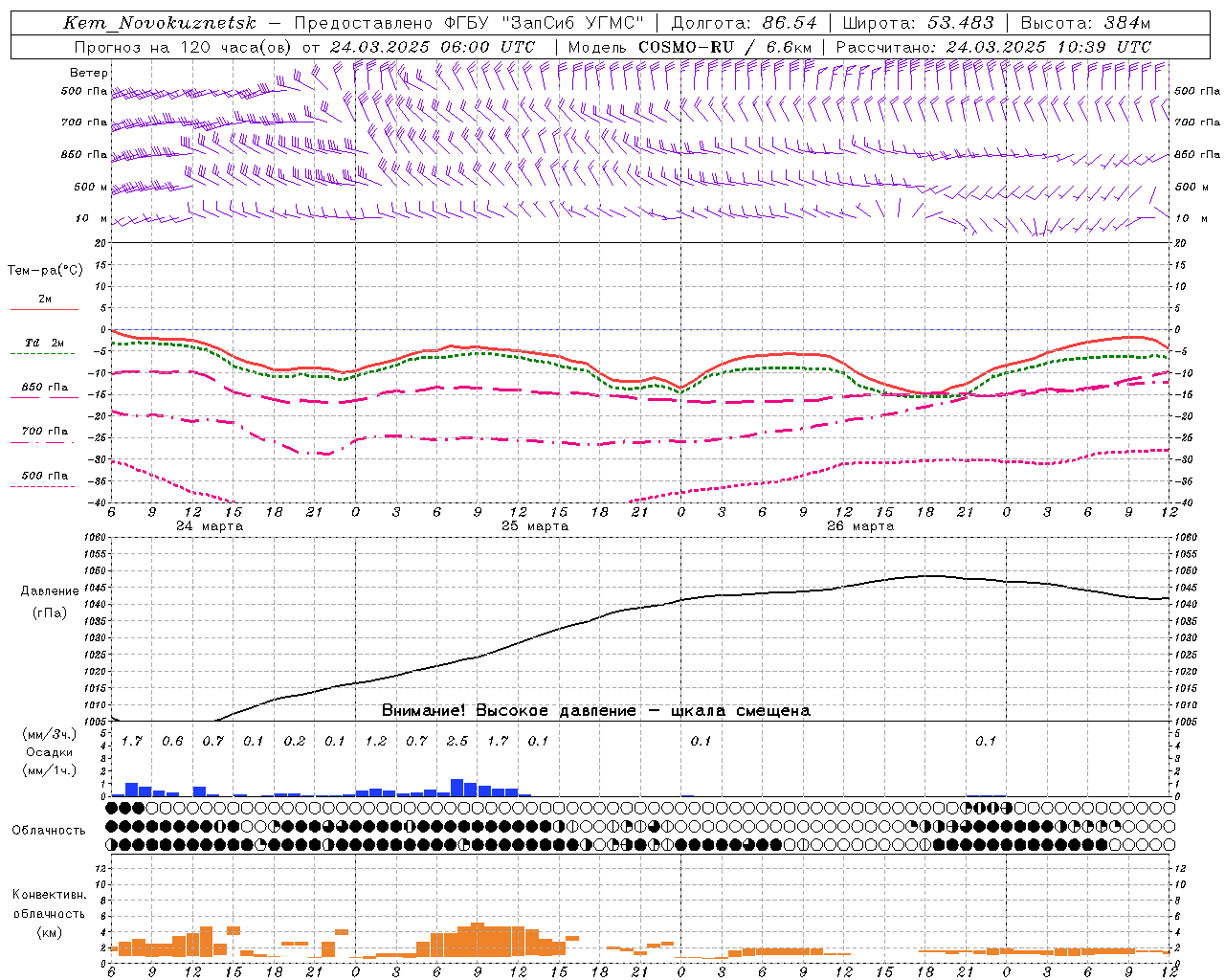This screenshot has height=980, width=1225.
Task: Select the latitude value Широта: 53.483
Action: point(919,23)
